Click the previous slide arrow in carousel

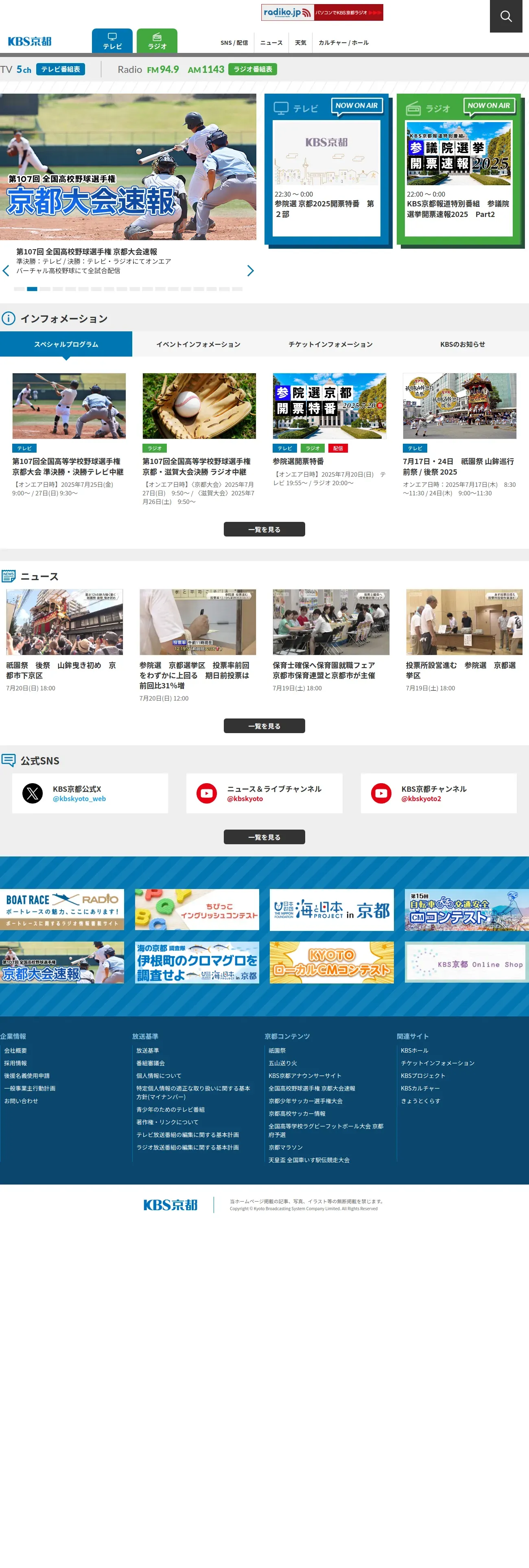click(x=6, y=270)
